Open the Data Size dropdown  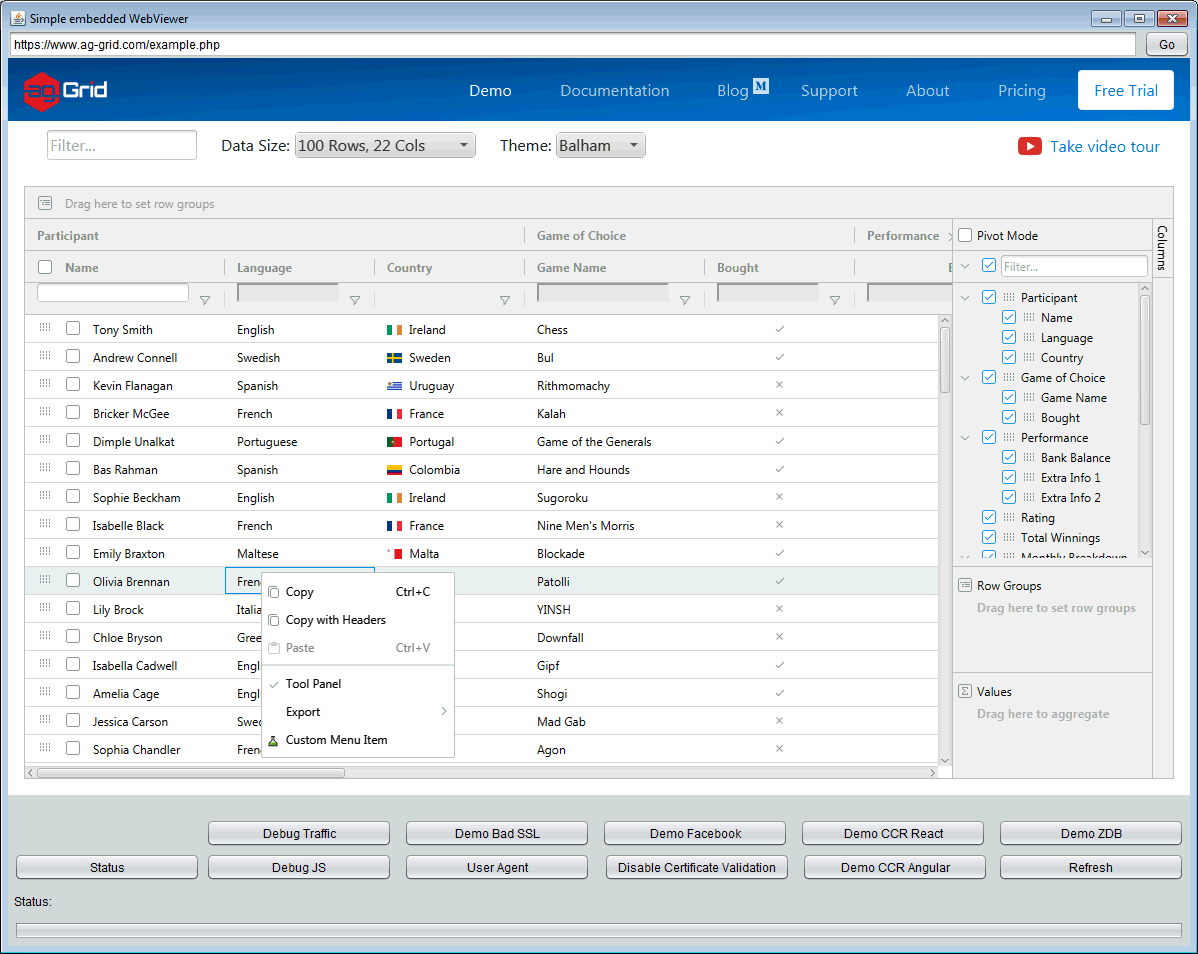(385, 146)
